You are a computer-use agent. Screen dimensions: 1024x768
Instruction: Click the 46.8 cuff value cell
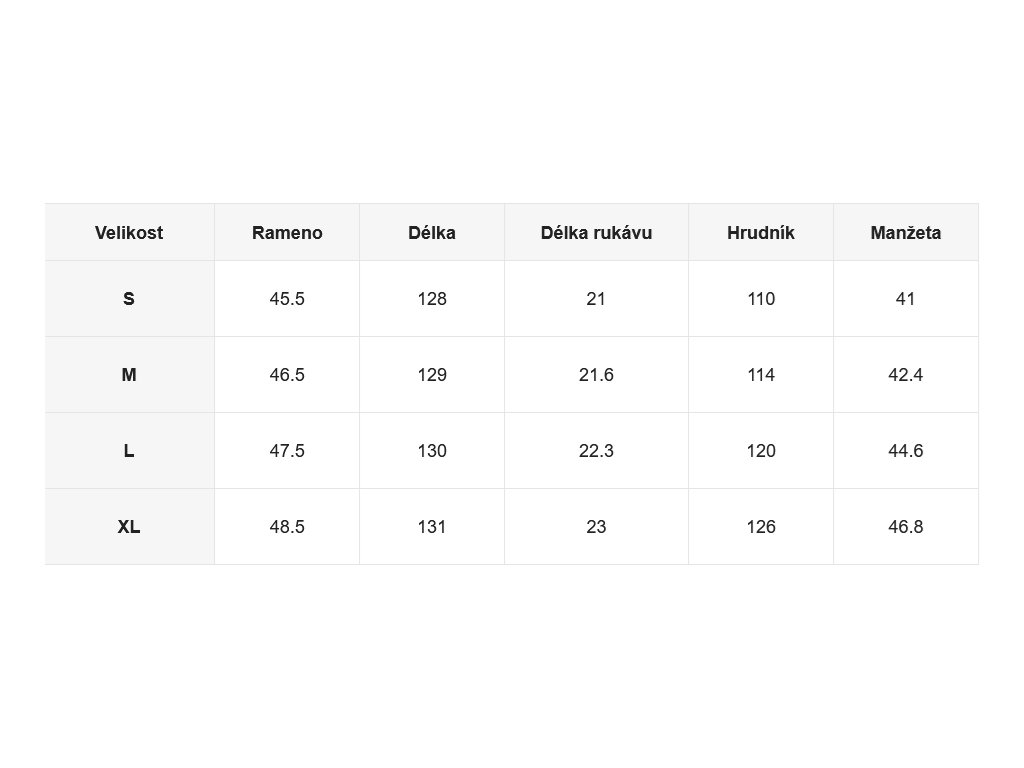(906, 526)
